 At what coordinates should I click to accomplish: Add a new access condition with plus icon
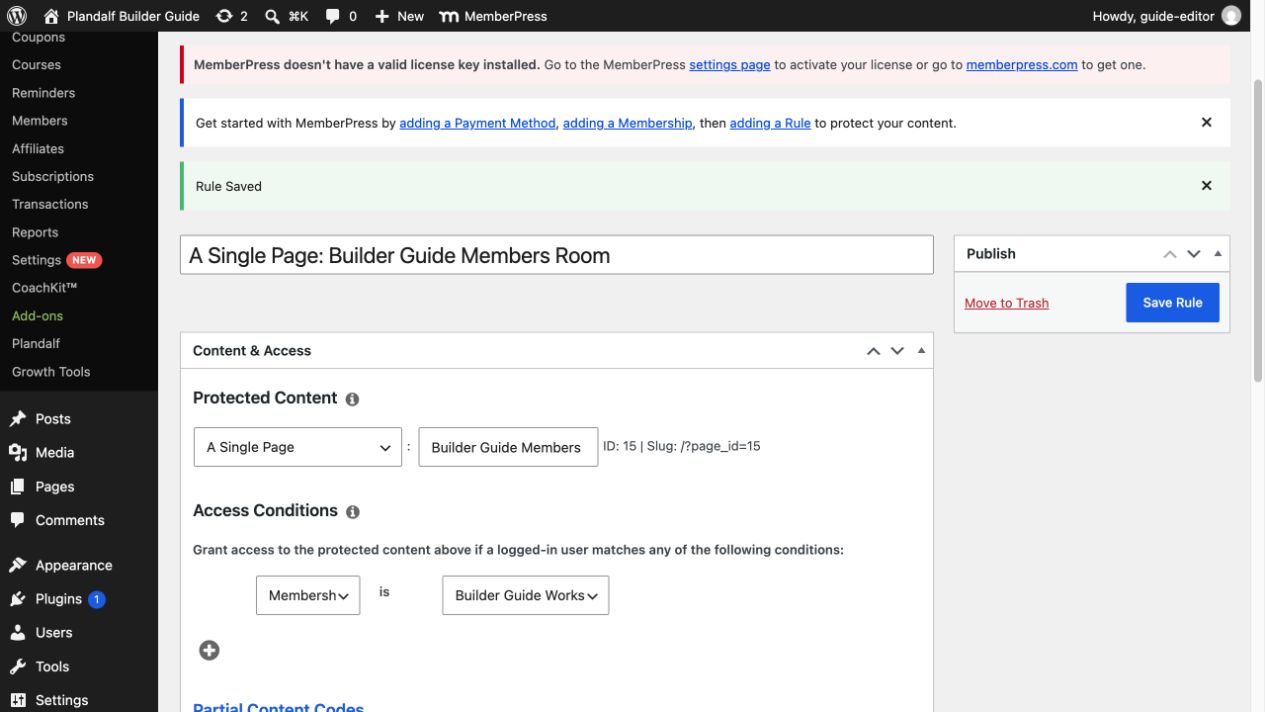[209, 650]
